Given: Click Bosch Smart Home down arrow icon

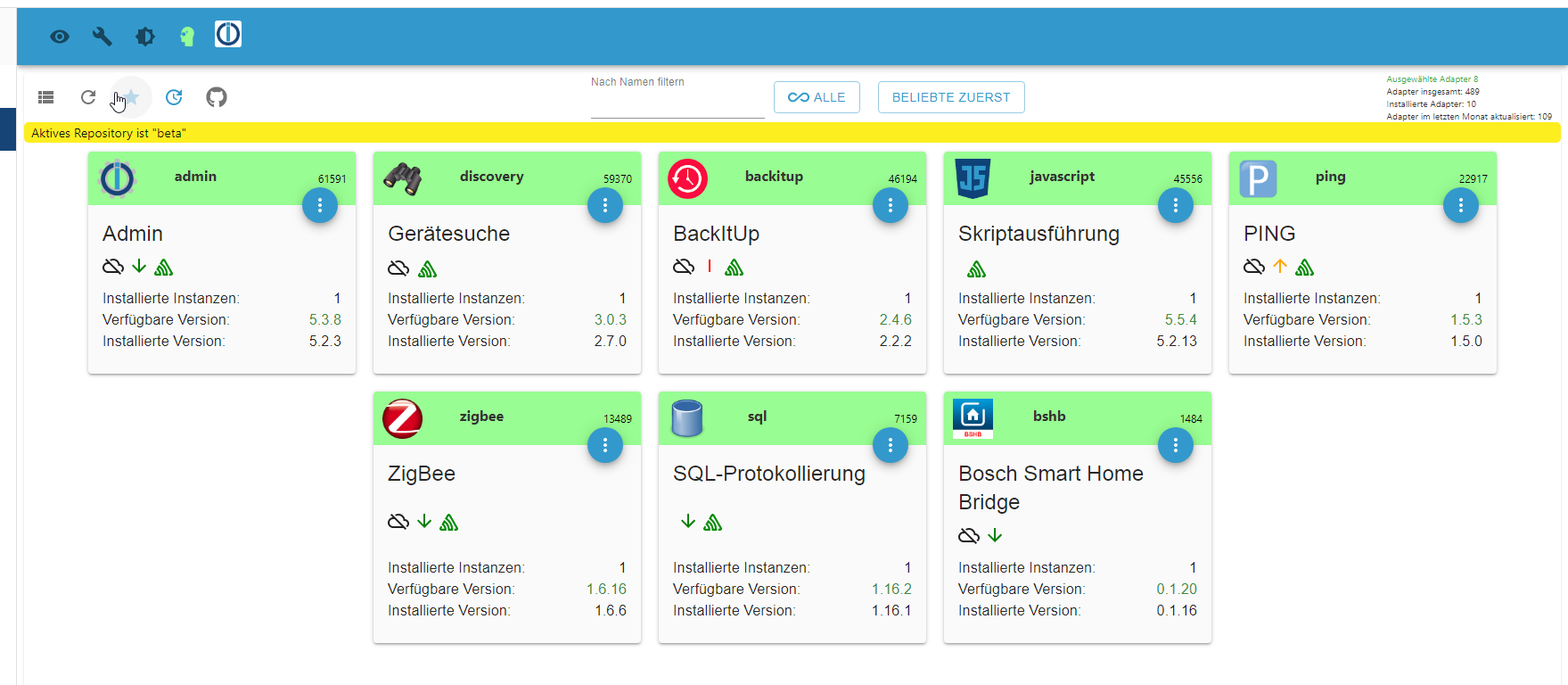Looking at the screenshot, I should click(x=995, y=535).
